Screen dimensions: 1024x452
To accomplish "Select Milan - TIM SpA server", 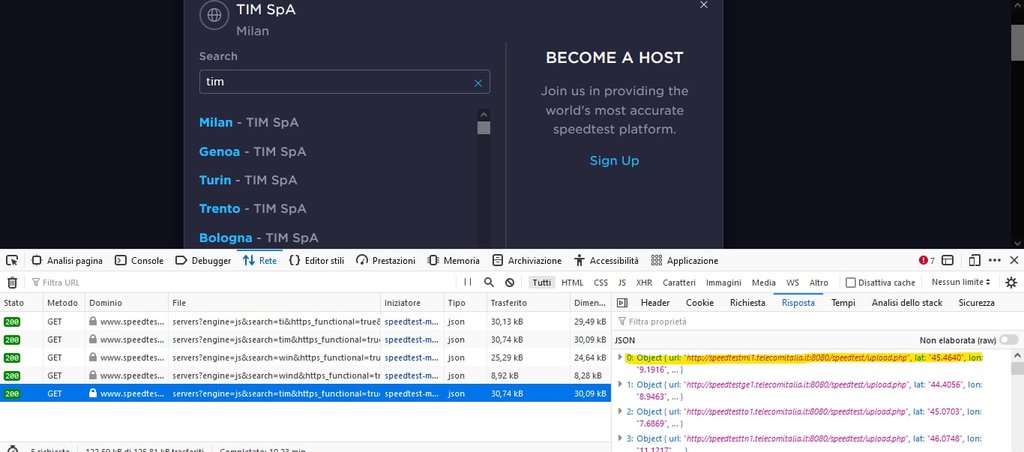I will tap(249, 123).
